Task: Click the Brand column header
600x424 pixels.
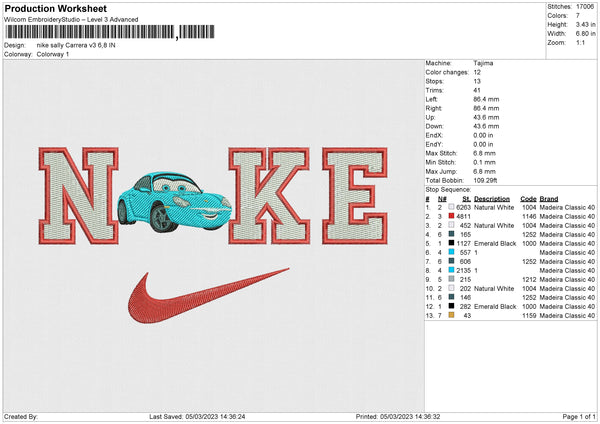Action: 549,199
